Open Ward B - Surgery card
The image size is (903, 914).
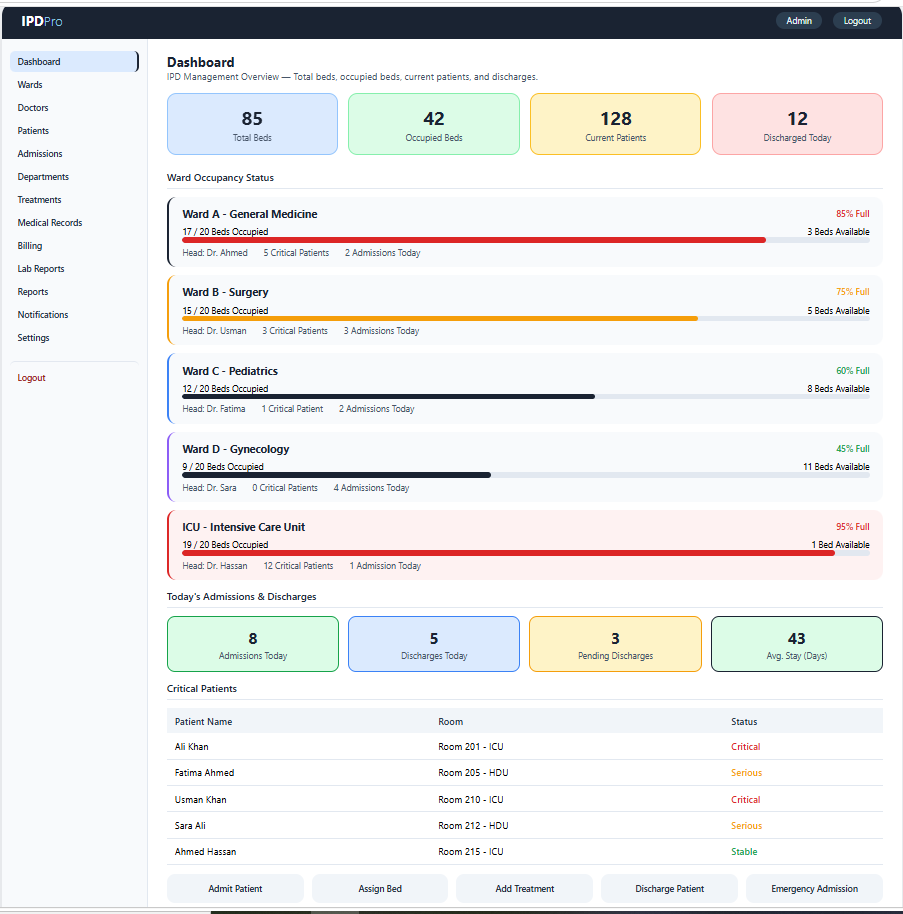click(525, 310)
